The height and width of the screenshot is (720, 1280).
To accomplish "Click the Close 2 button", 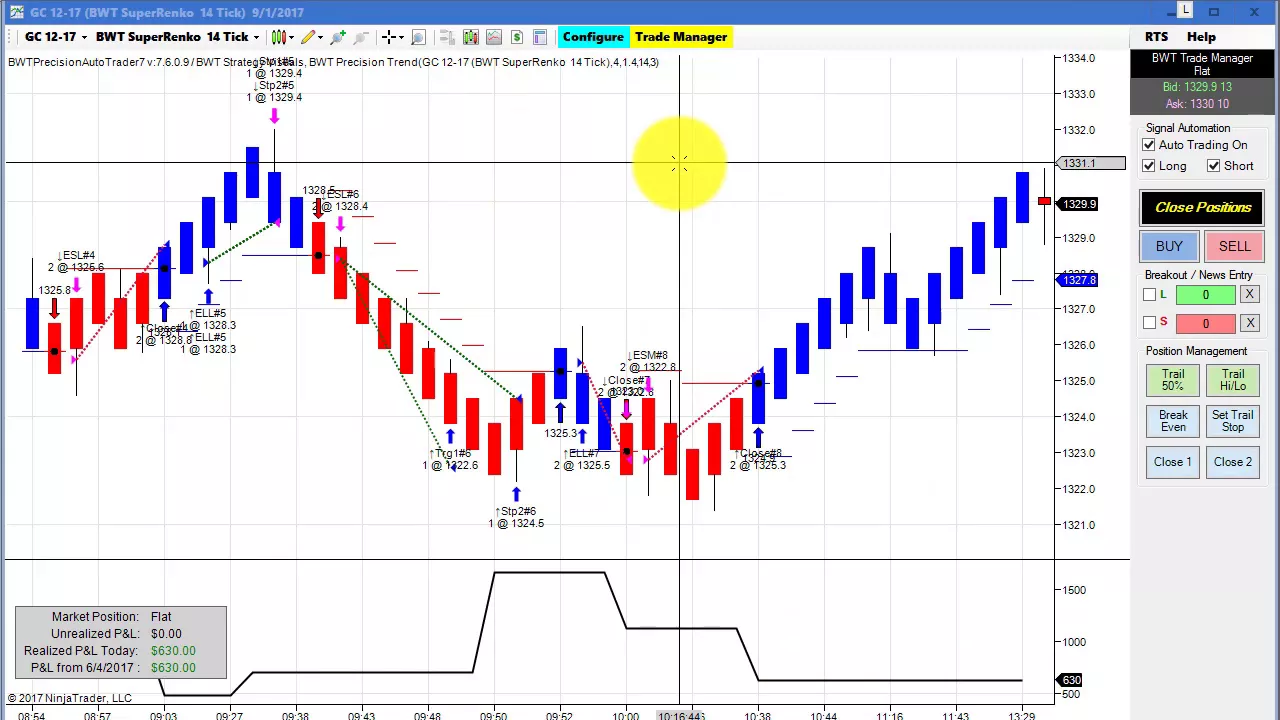I will tap(1233, 462).
